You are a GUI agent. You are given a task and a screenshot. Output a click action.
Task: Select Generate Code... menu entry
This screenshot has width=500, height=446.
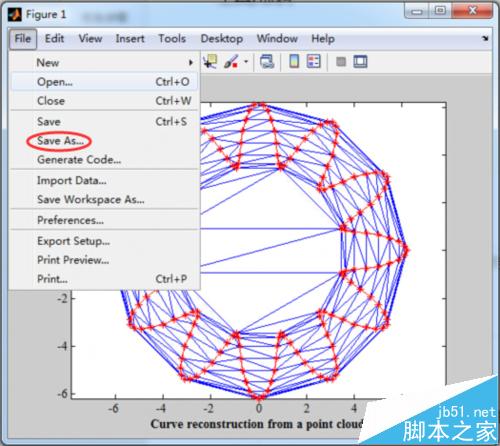[104, 160]
